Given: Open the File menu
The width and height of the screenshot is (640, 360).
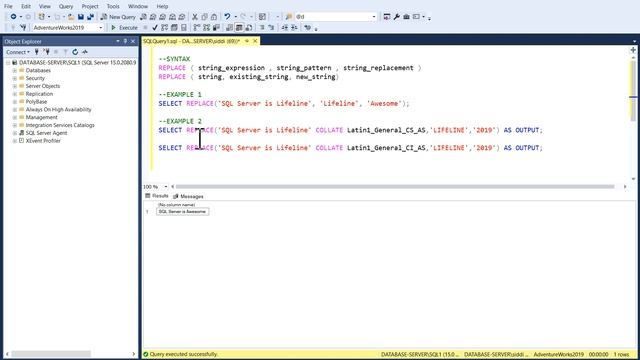Looking at the screenshot, I should [8, 6].
